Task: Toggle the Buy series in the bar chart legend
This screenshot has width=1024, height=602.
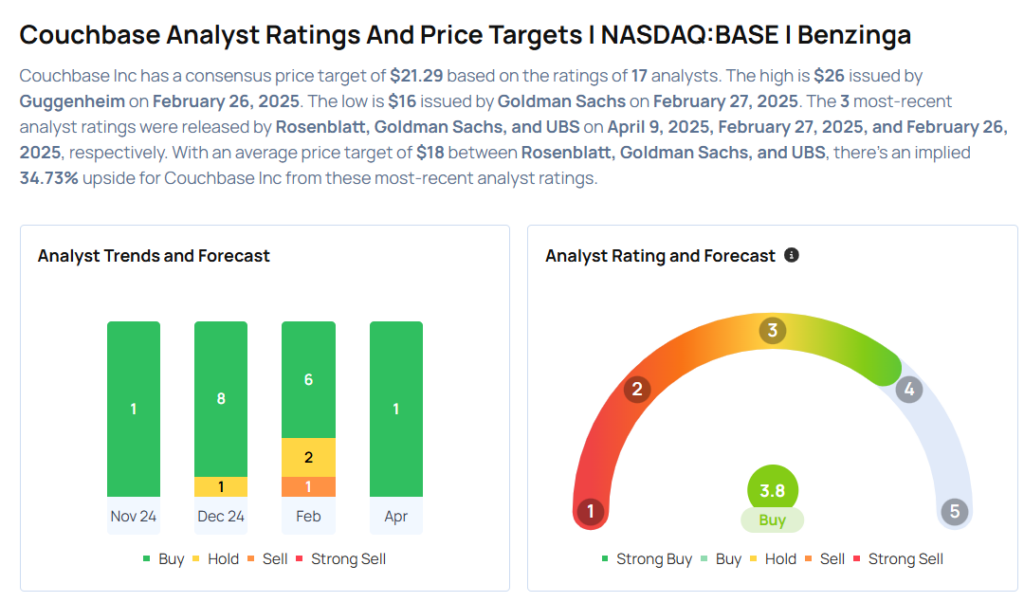Action: (x=163, y=559)
